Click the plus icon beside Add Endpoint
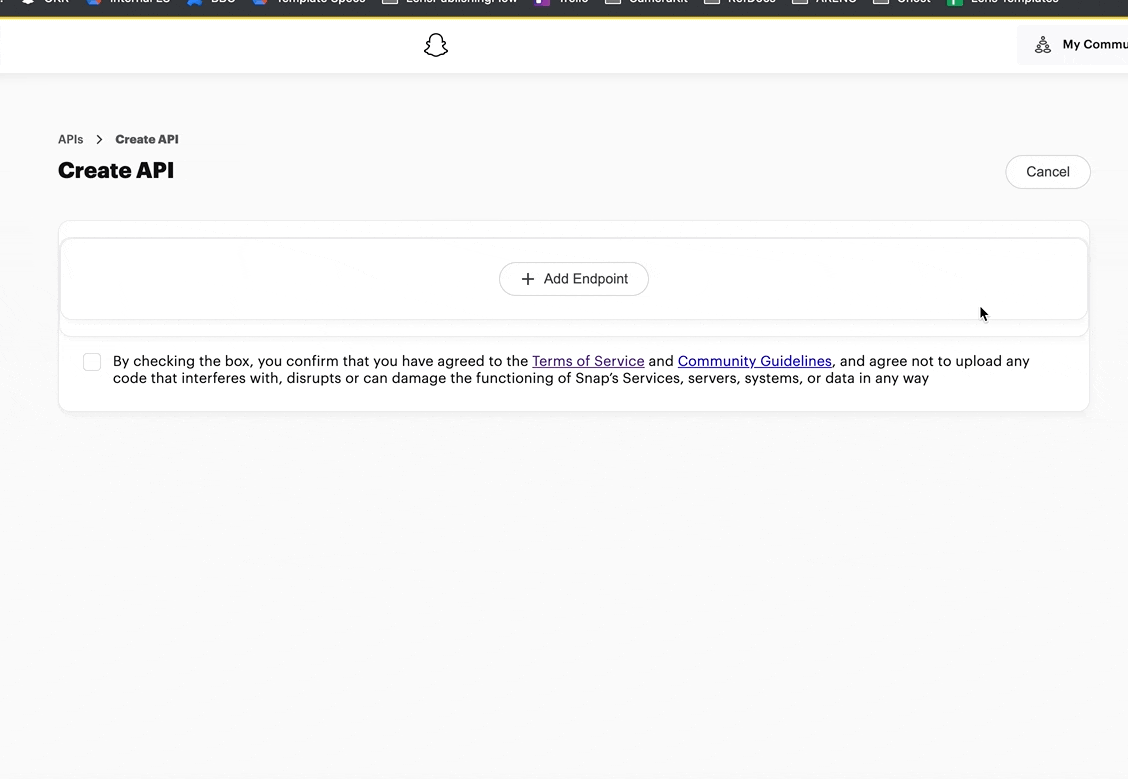1128x784 pixels. (x=528, y=279)
